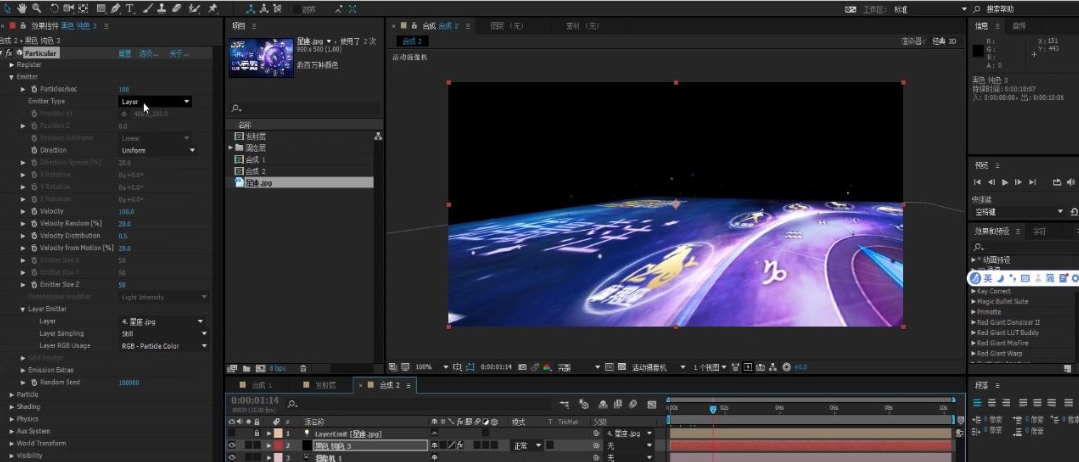Select the Rotation tool

tap(54, 8)
